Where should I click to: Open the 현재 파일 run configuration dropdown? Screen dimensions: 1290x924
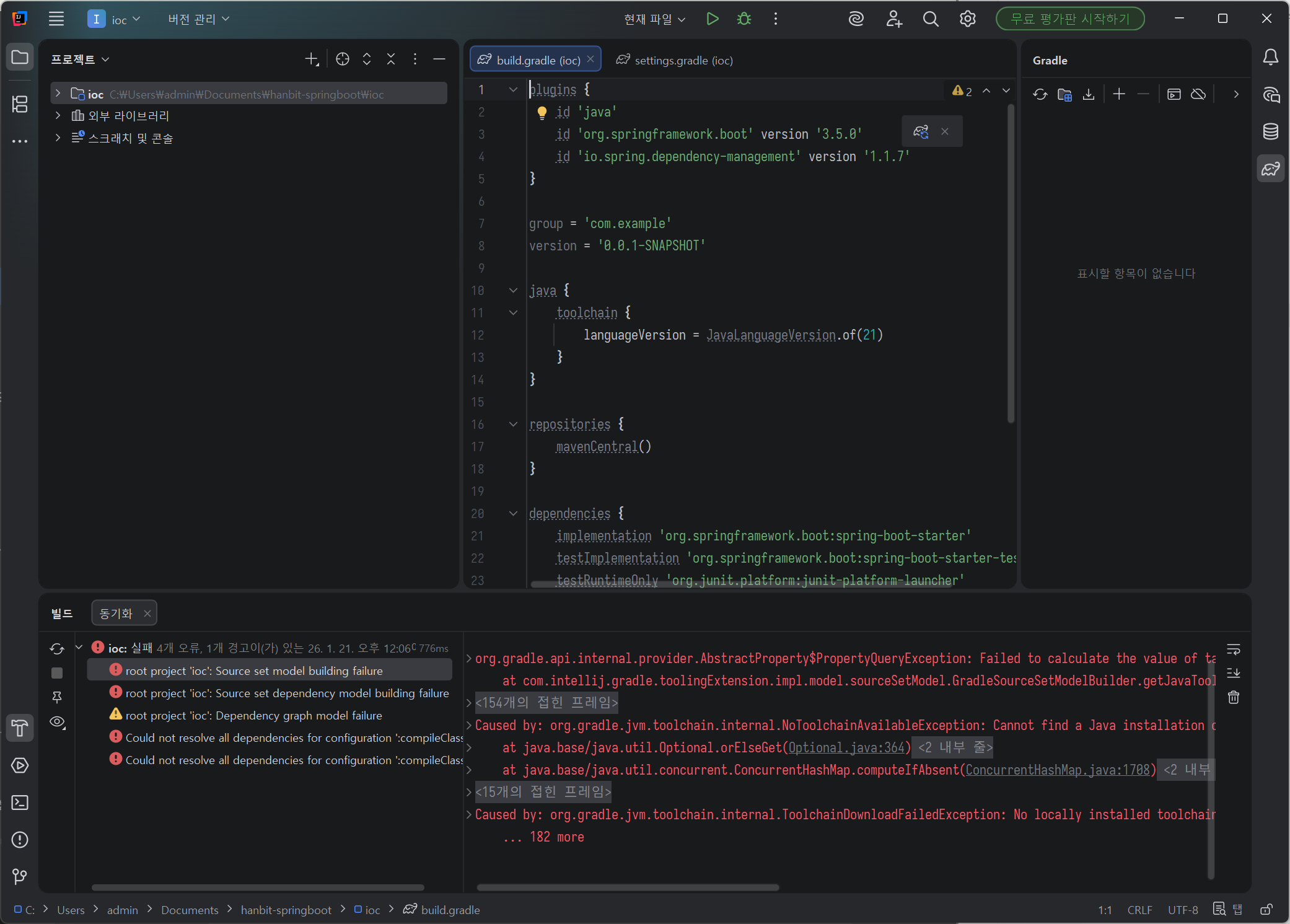pos(654,19)
